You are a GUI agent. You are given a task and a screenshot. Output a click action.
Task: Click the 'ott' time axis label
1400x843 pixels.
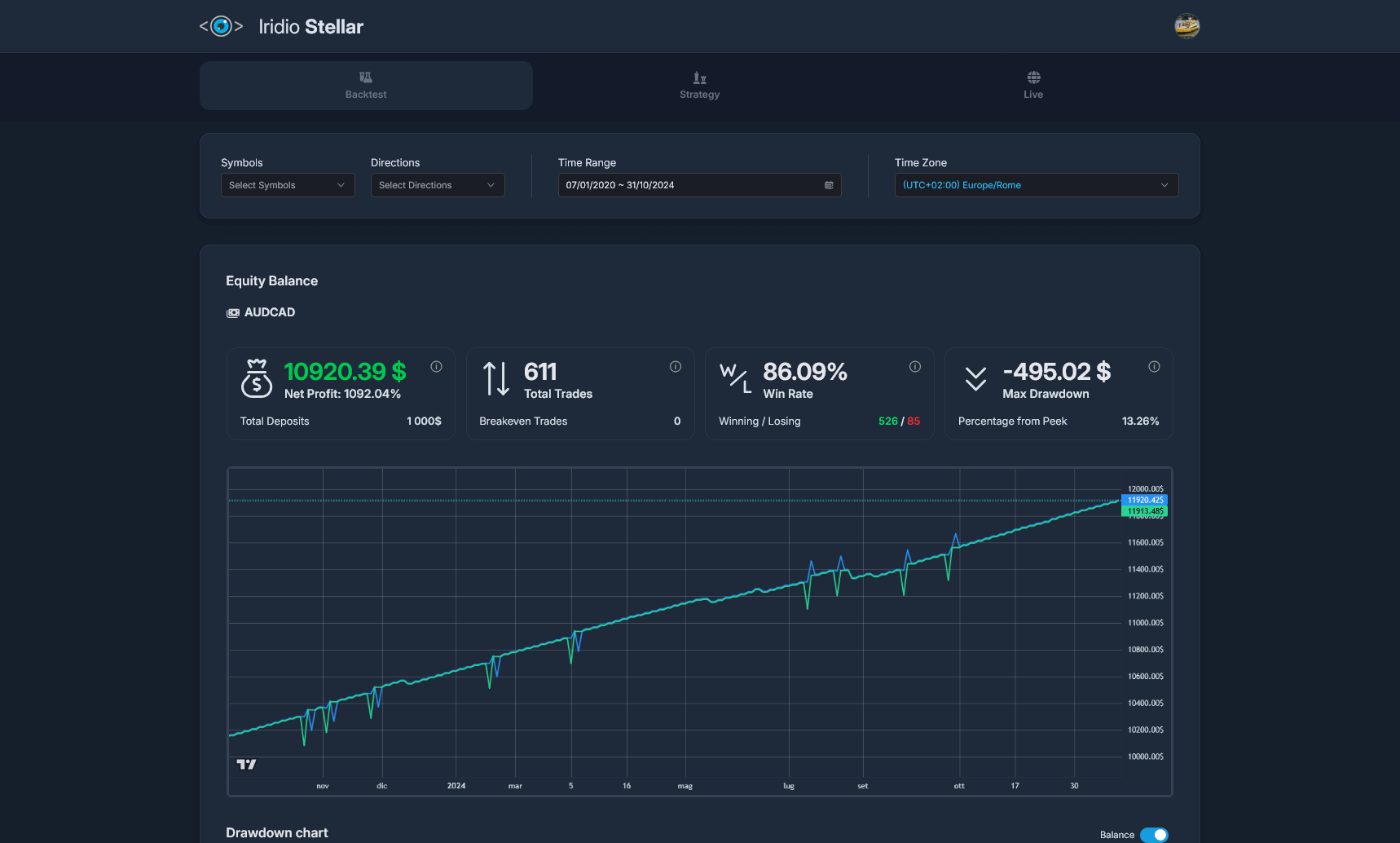pos(959,786)
